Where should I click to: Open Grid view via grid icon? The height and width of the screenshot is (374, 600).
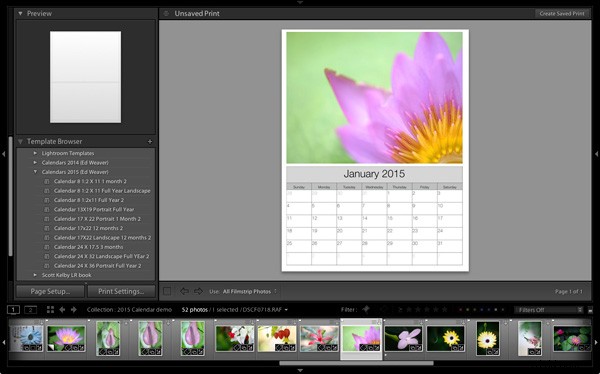(x=50, y=310)
